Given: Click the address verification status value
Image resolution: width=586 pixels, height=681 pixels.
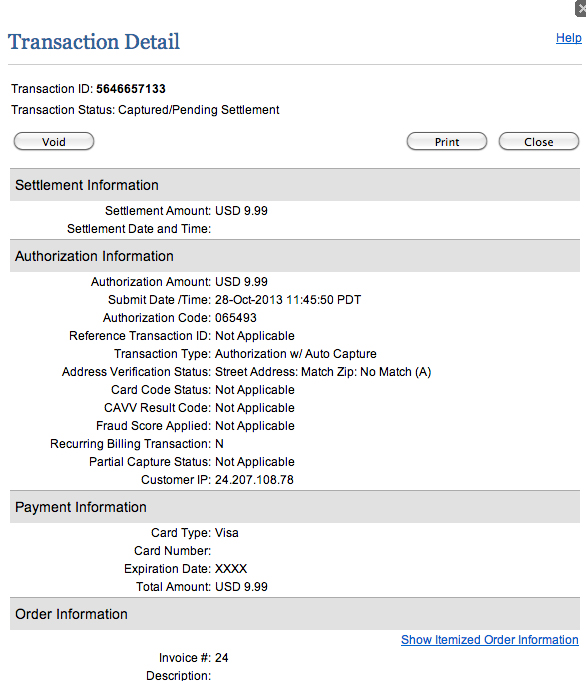Looking at the screenshot, I should [x=323, y=372].
